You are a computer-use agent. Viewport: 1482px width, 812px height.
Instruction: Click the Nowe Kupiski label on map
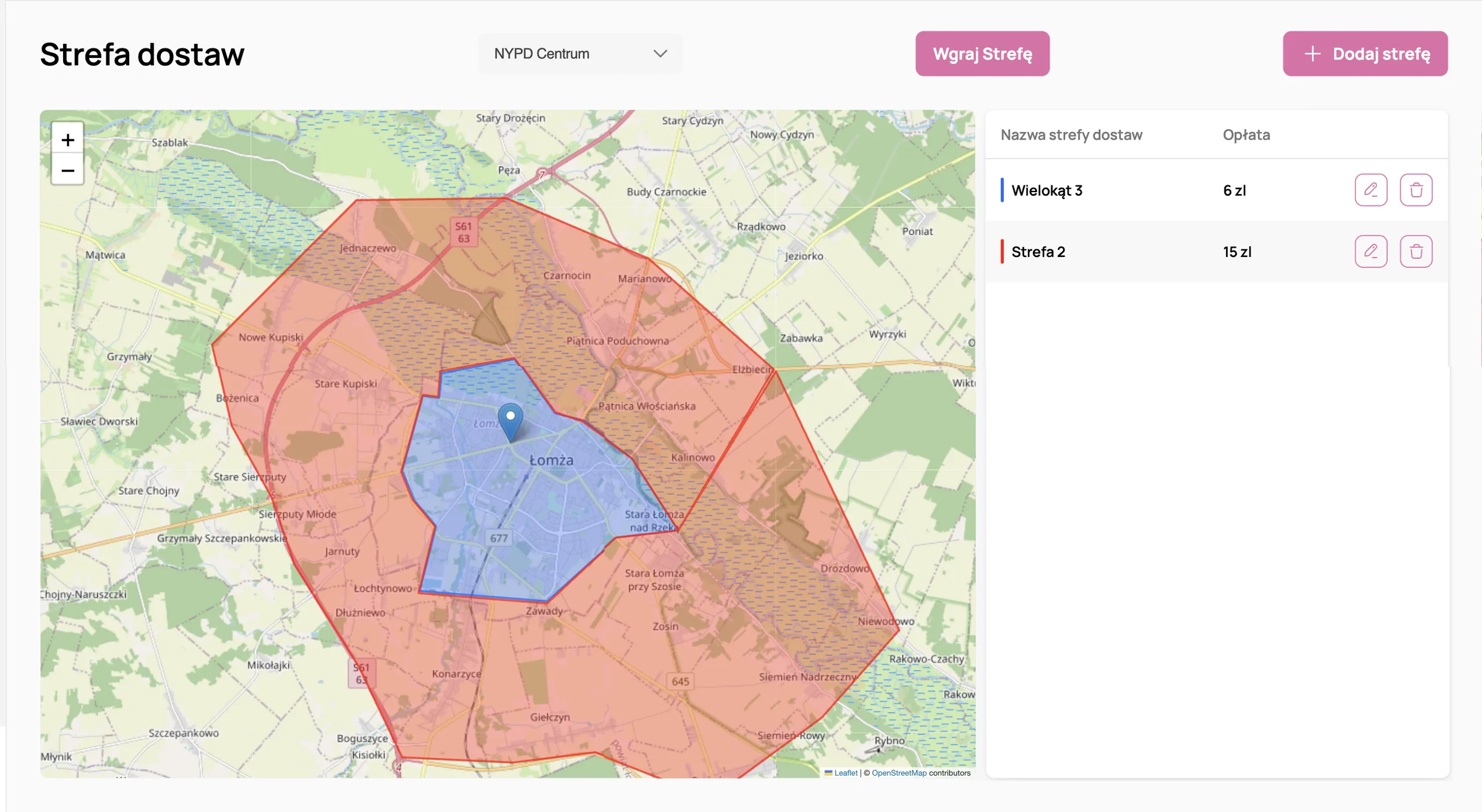click(271, 337)
